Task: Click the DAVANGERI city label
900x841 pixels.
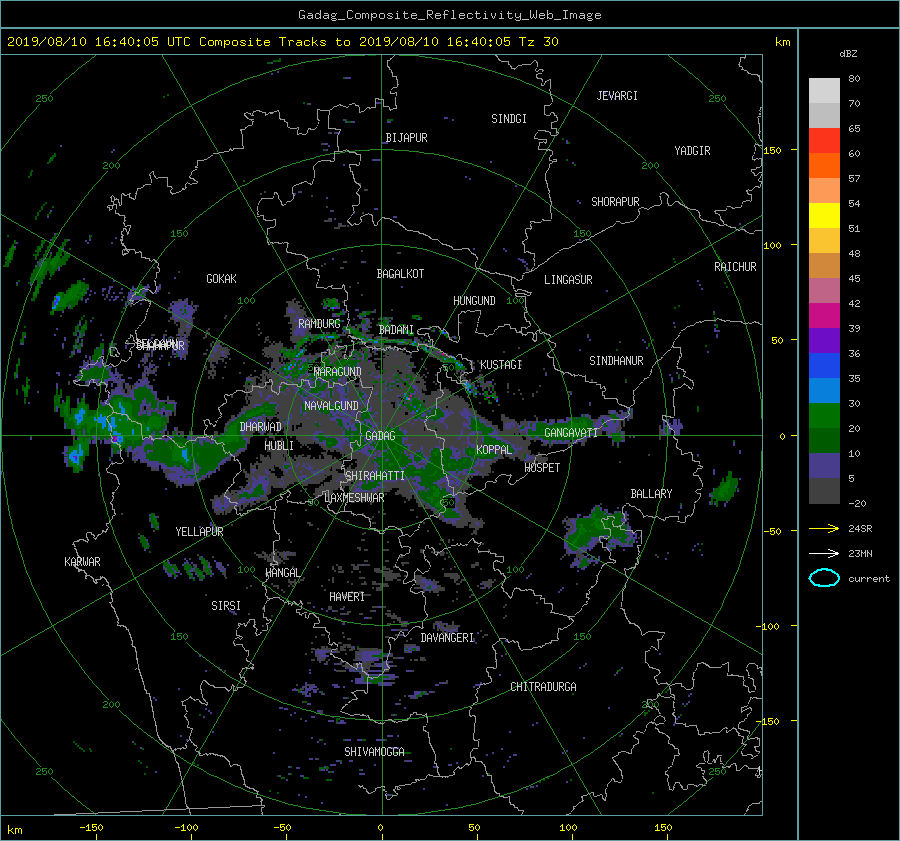Action: 447,638
